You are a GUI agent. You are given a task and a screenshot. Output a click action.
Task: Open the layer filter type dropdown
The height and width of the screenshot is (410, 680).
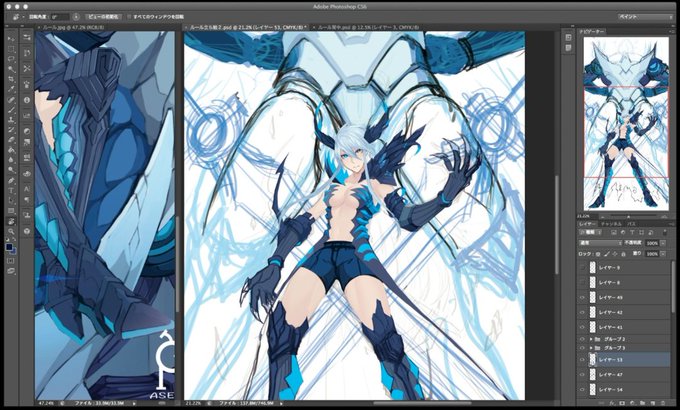591,233
